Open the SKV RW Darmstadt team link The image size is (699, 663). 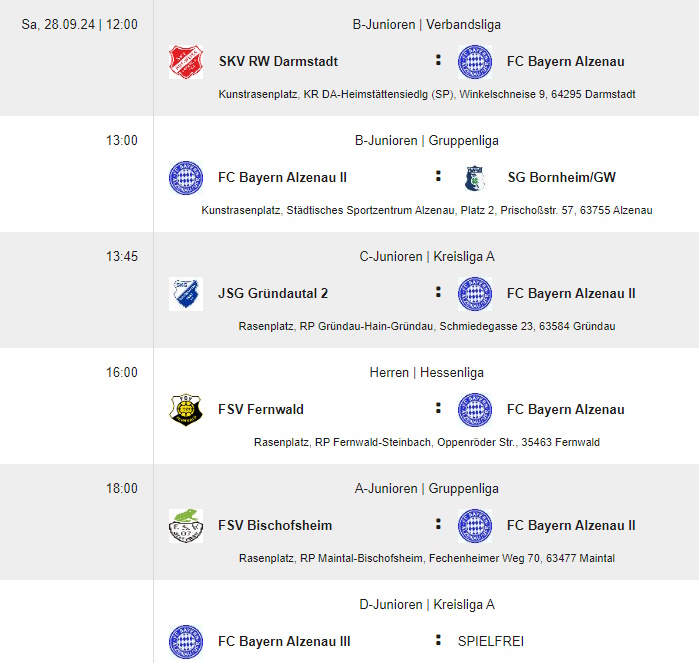(x=278, y=62)
